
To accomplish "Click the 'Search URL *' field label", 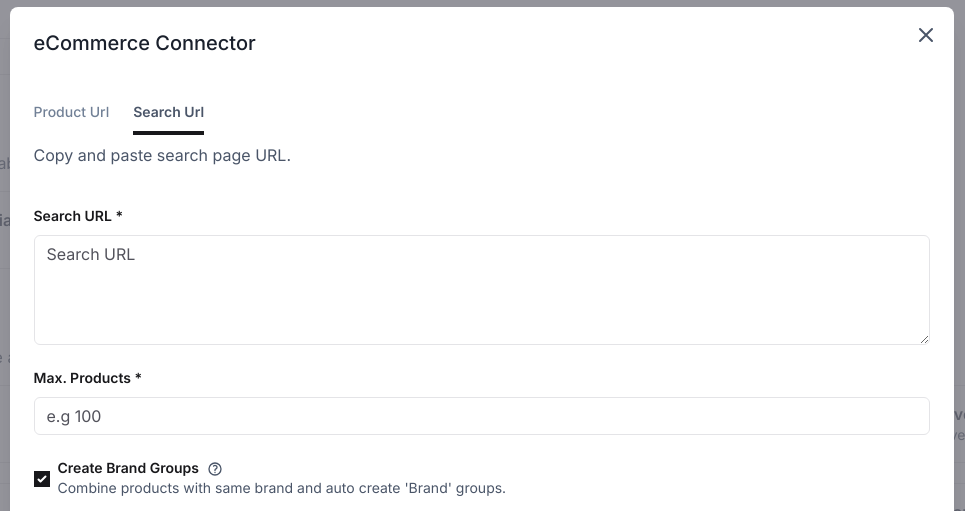I will click(x=73, y=216).
